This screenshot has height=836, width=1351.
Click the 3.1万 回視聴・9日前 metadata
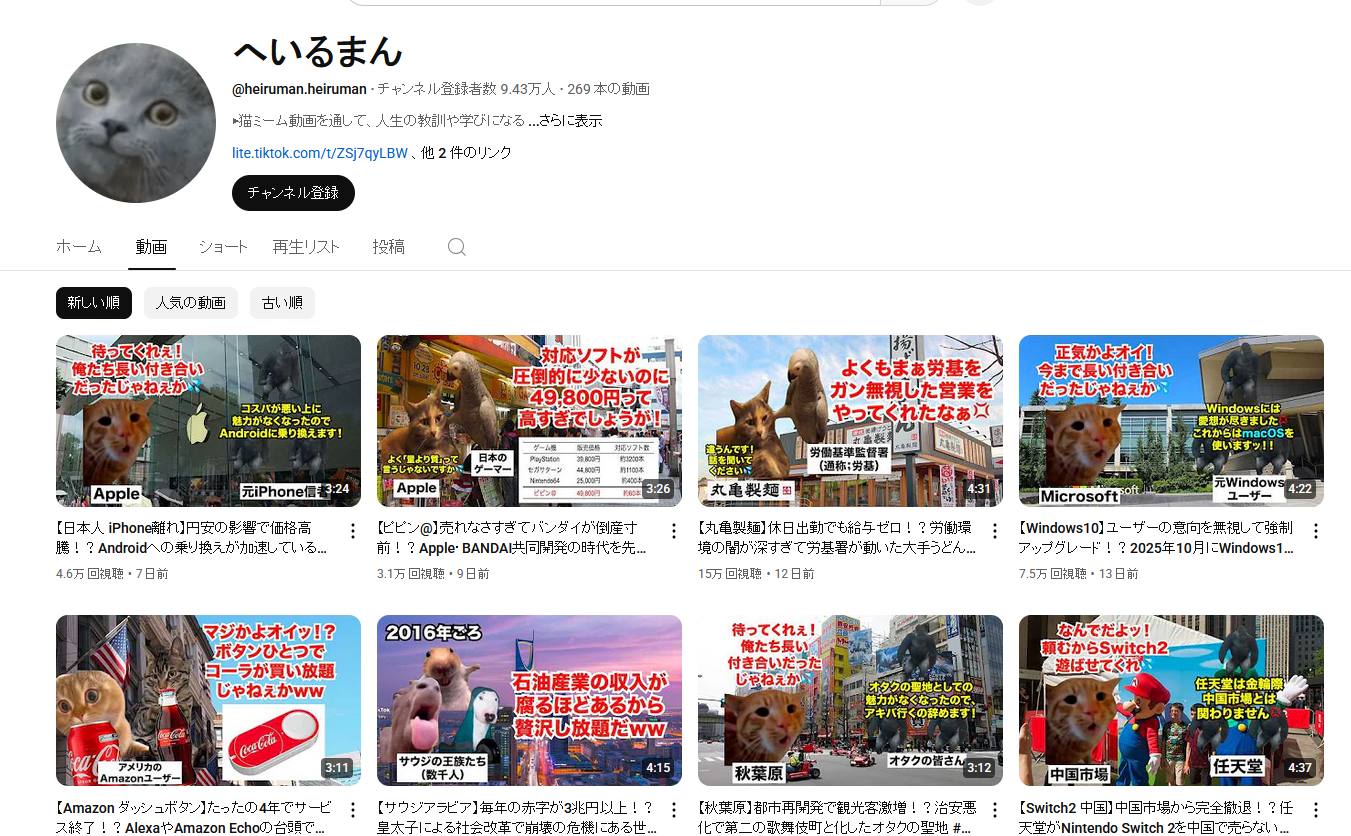pyautogui.click(x=433, y=574)
